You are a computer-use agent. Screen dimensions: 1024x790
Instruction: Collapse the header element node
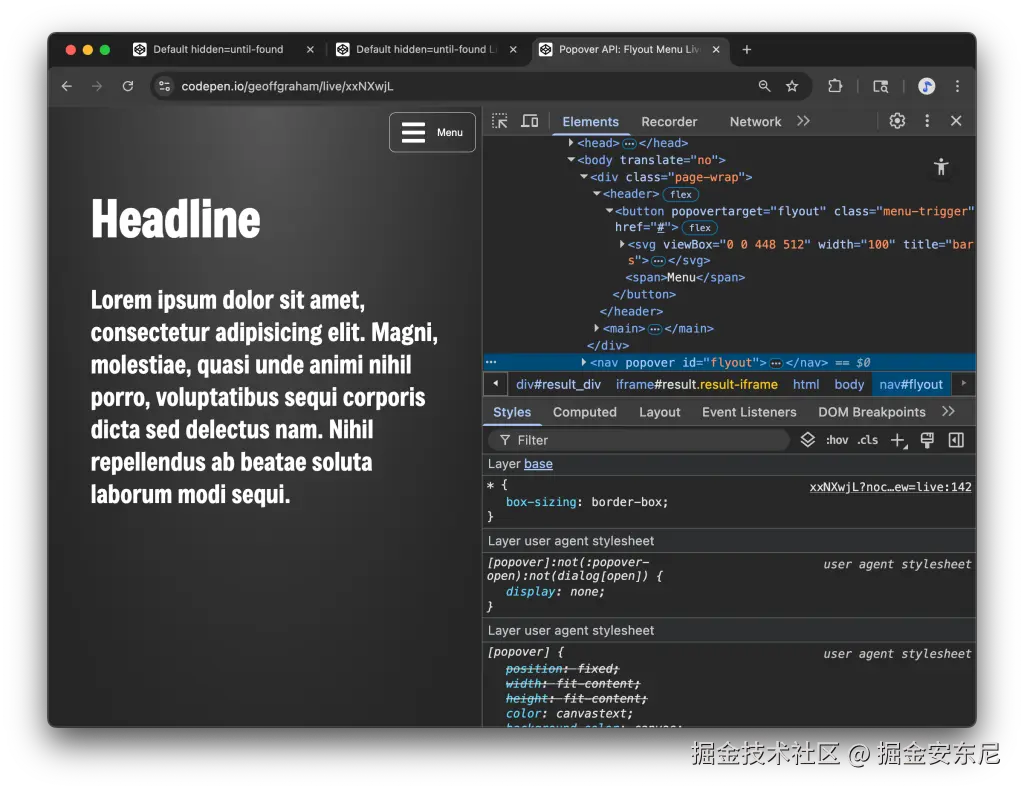(596, 193)
